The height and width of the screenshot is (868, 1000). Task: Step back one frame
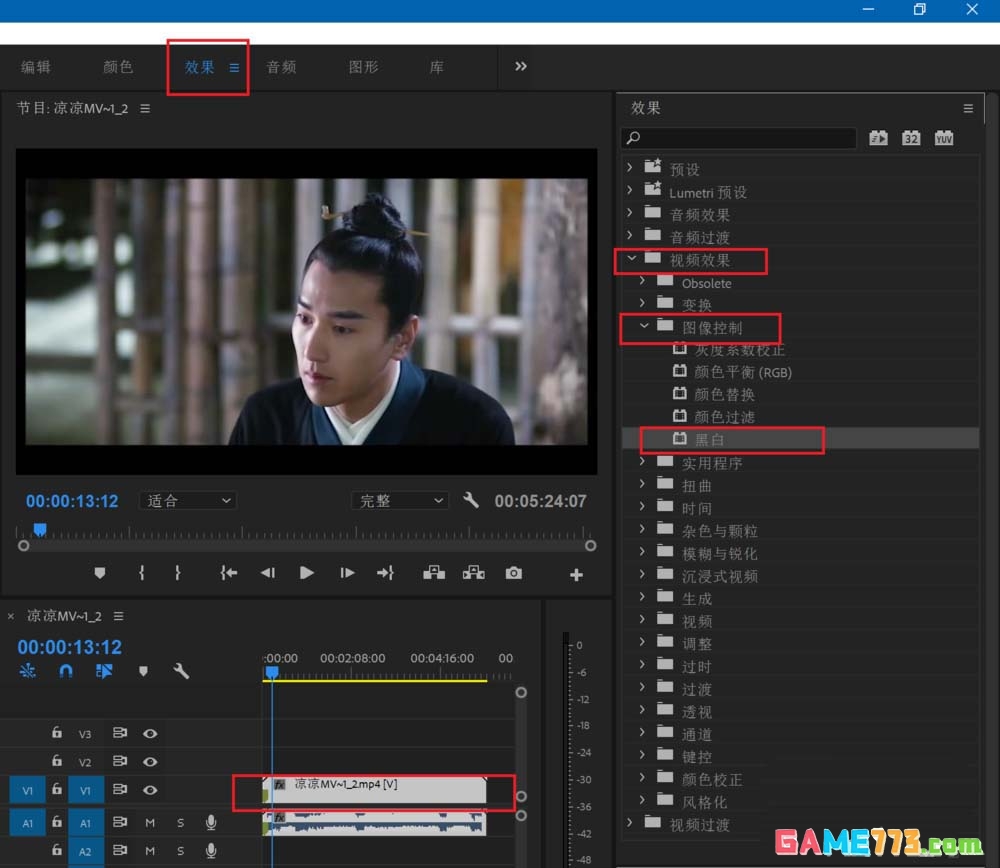(268, 573)
